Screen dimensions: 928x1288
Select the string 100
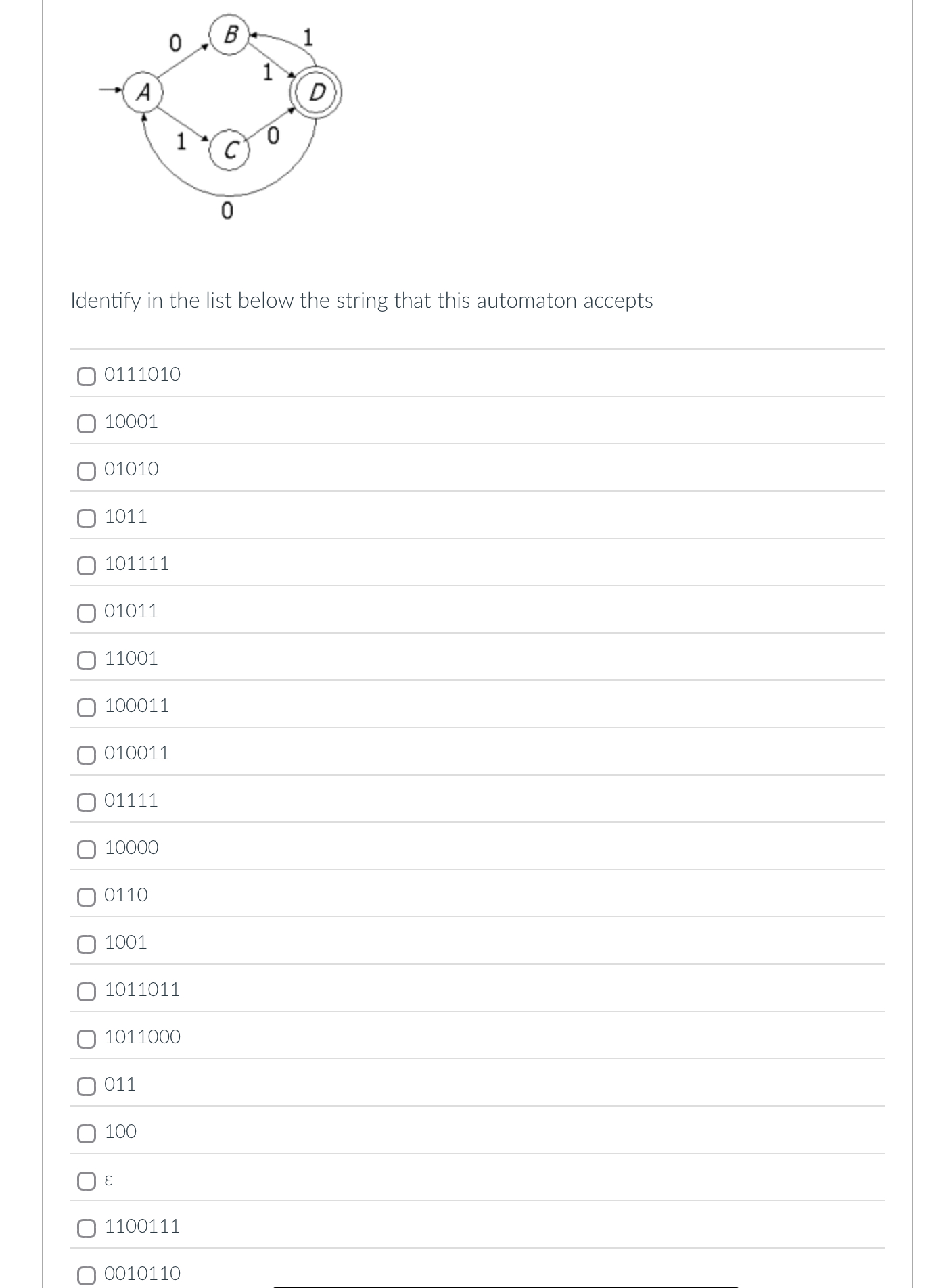coord(85,1132)
